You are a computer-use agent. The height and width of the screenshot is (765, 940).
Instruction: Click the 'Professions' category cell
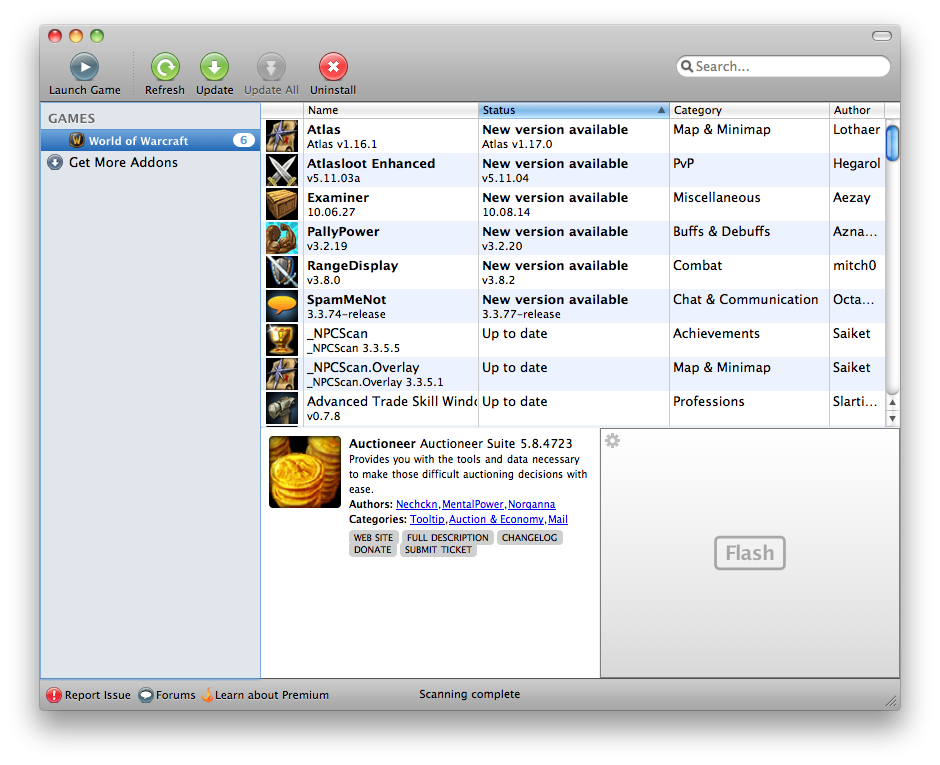(709, 402)
